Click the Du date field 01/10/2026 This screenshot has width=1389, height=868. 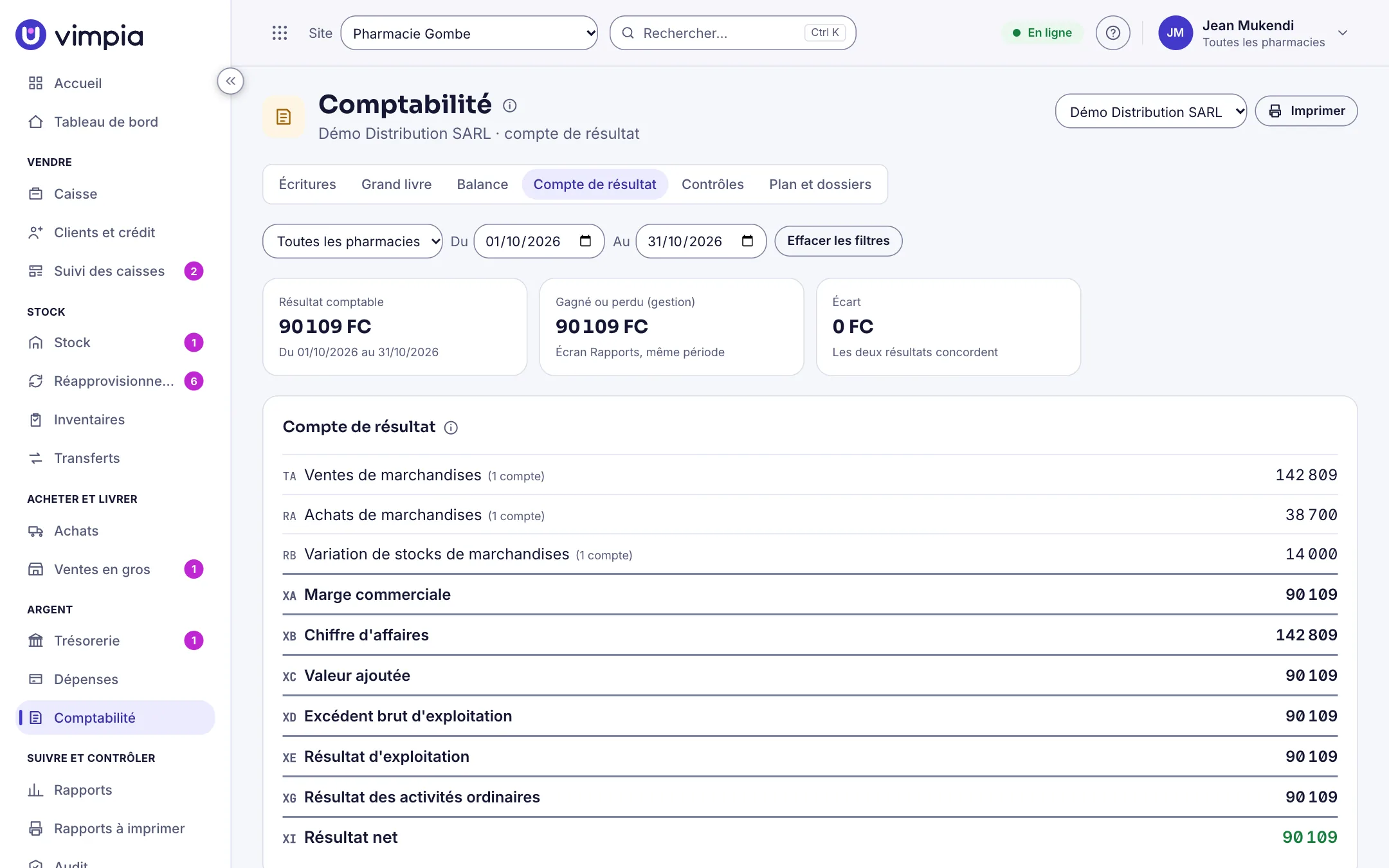coord(539,241)
